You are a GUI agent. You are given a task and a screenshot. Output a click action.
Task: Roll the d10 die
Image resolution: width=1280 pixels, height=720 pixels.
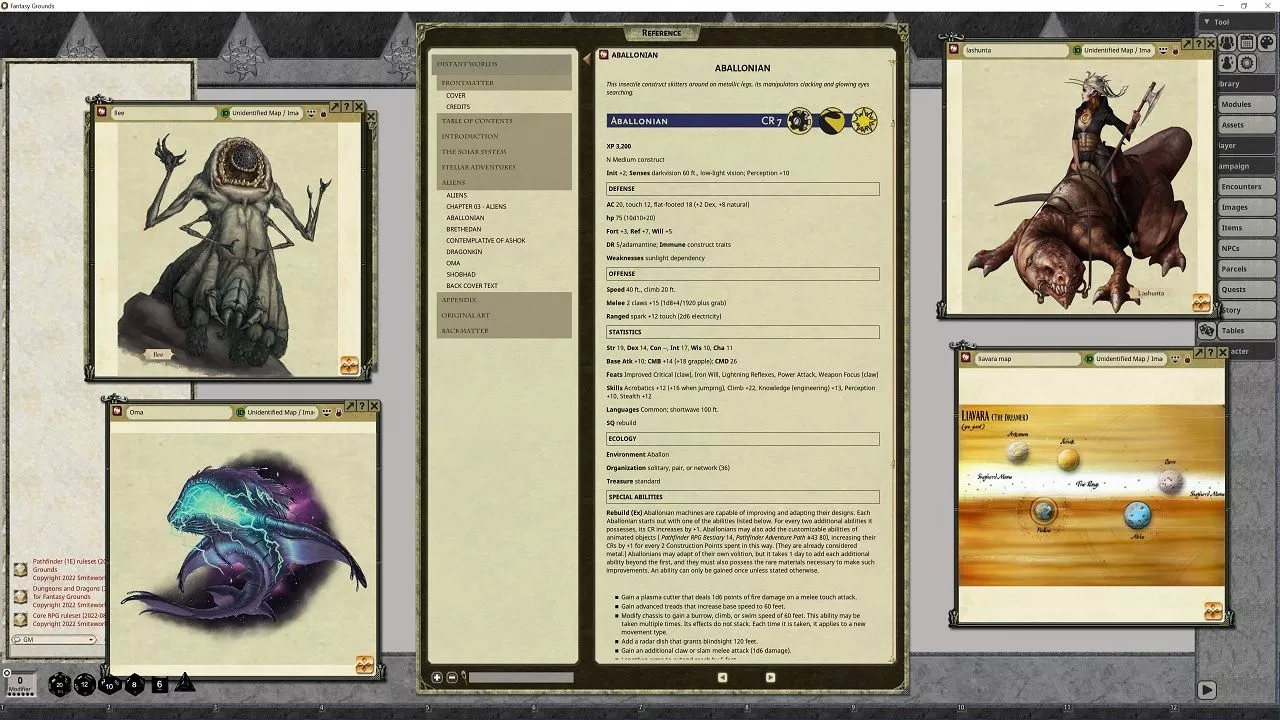pyautogui.click(x=110, y=685)
